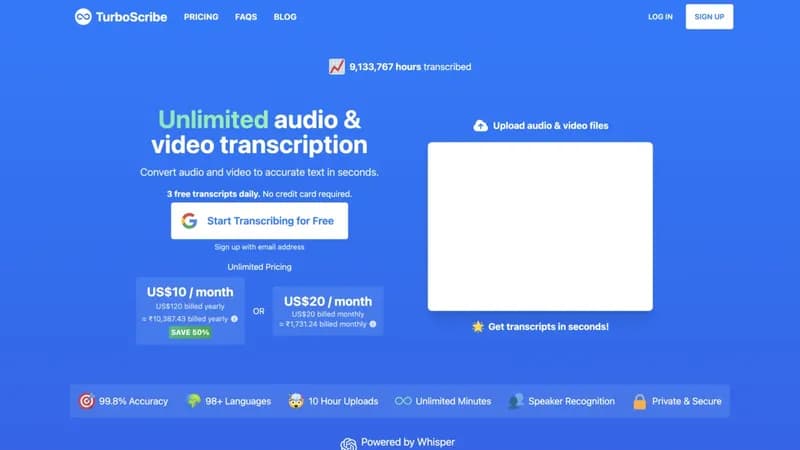This screenshot has width=800, height=450.
Task: Click Get transcripts in seconds! text
Action: (x=548, y=327)
